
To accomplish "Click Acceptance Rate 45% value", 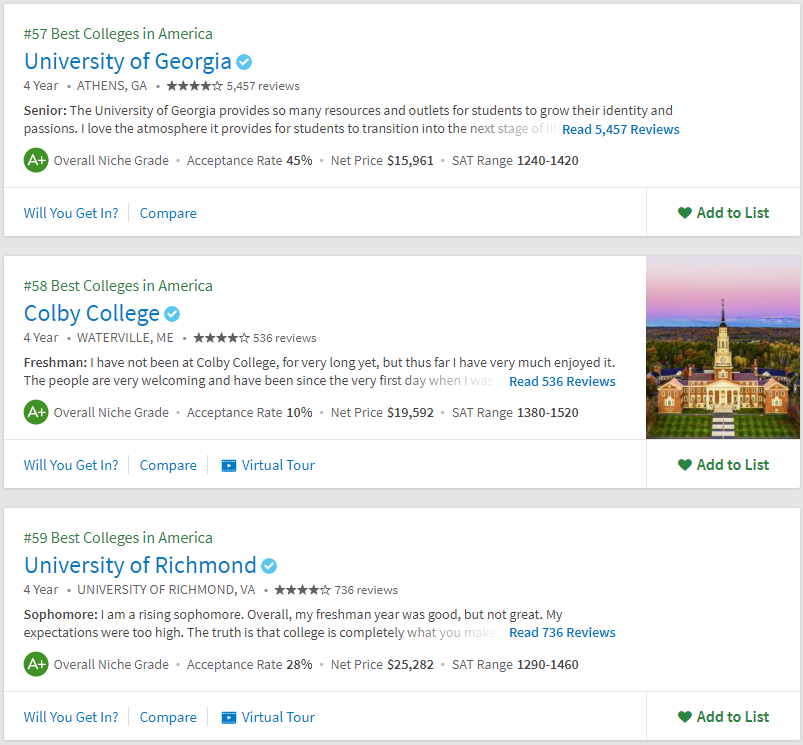I will point(300,161).
